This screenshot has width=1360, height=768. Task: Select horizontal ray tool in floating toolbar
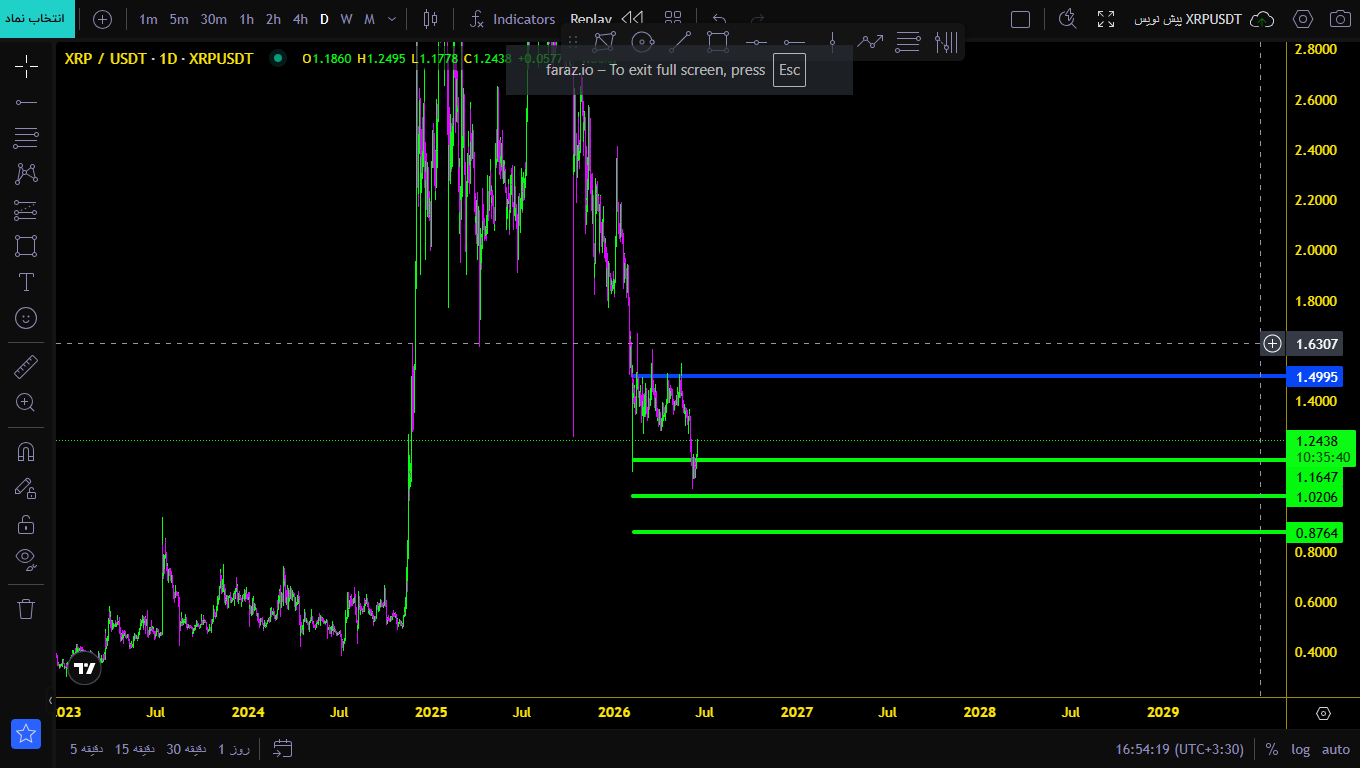(794, 42)
